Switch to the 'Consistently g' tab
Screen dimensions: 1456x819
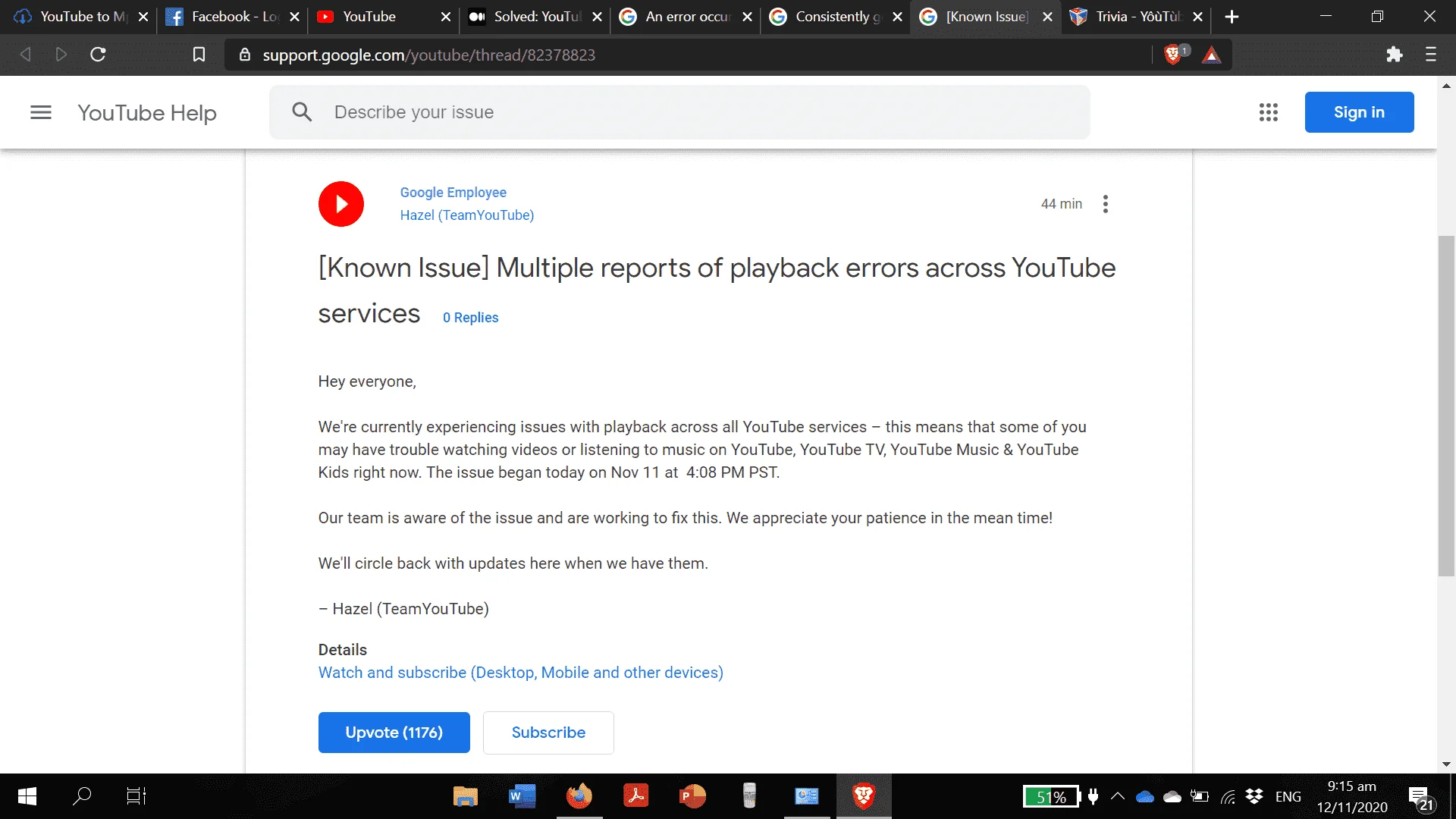(835, 17)
